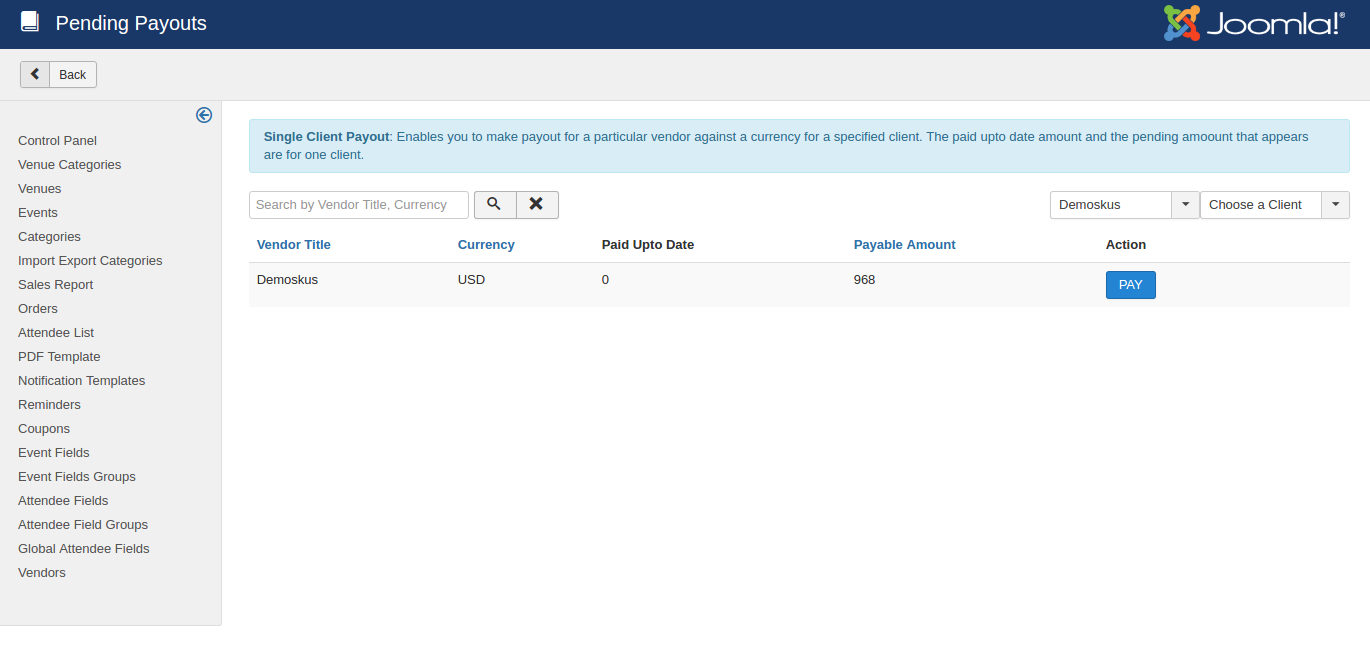The image size is (1370, 646).
Task: Click the Joomla logo
Action: point(1254,24)
